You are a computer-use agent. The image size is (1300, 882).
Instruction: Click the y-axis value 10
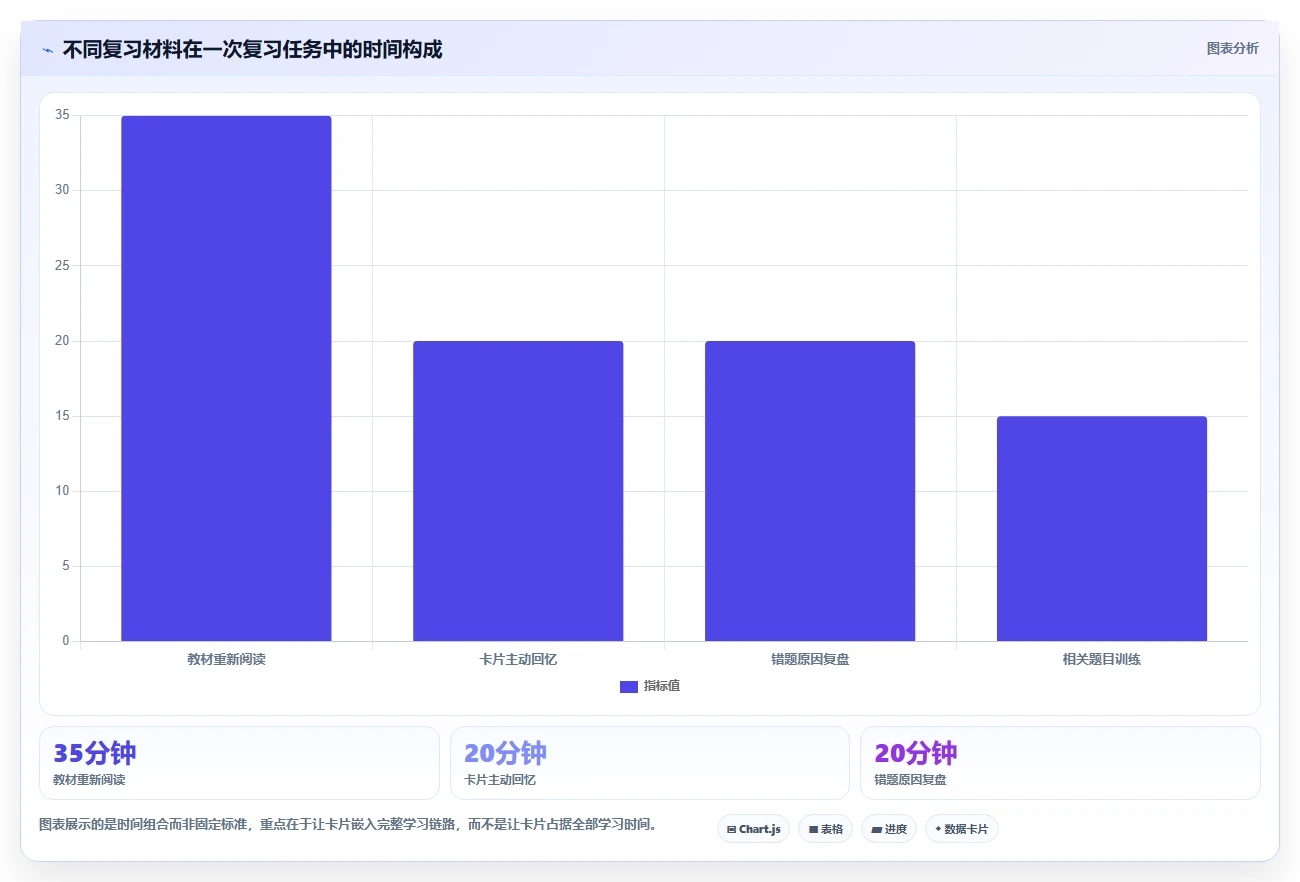tap(62, 491)
